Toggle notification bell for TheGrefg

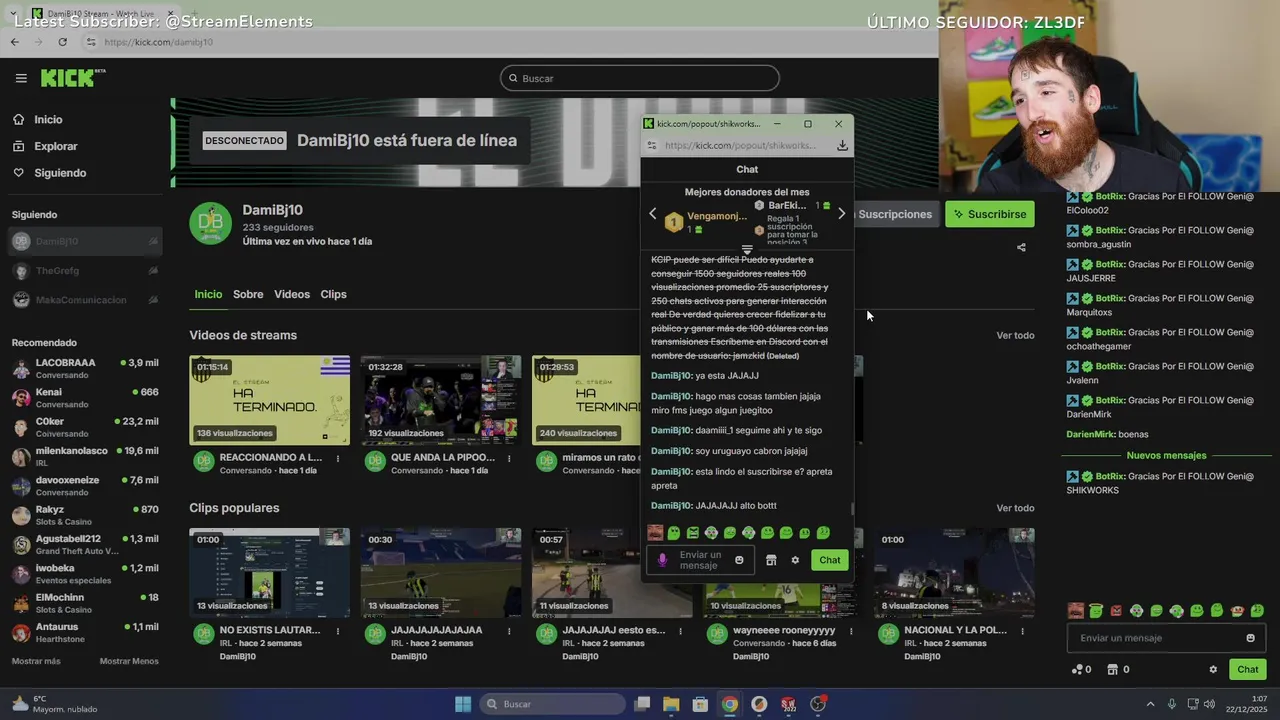153,271
